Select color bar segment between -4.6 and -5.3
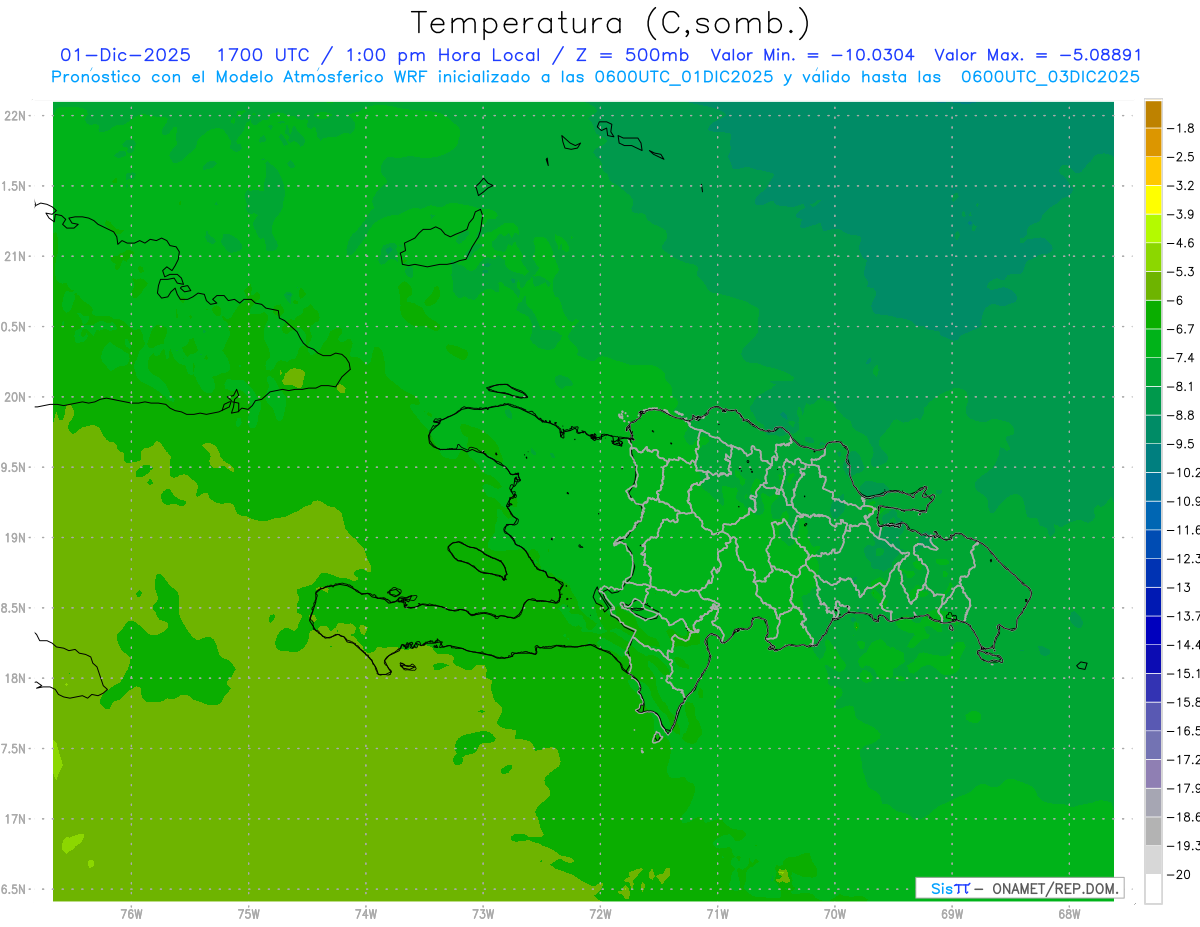Image resolution: width=1200 pixels, height=927 pixels. pyautogui.click(x=1153, y=257)
